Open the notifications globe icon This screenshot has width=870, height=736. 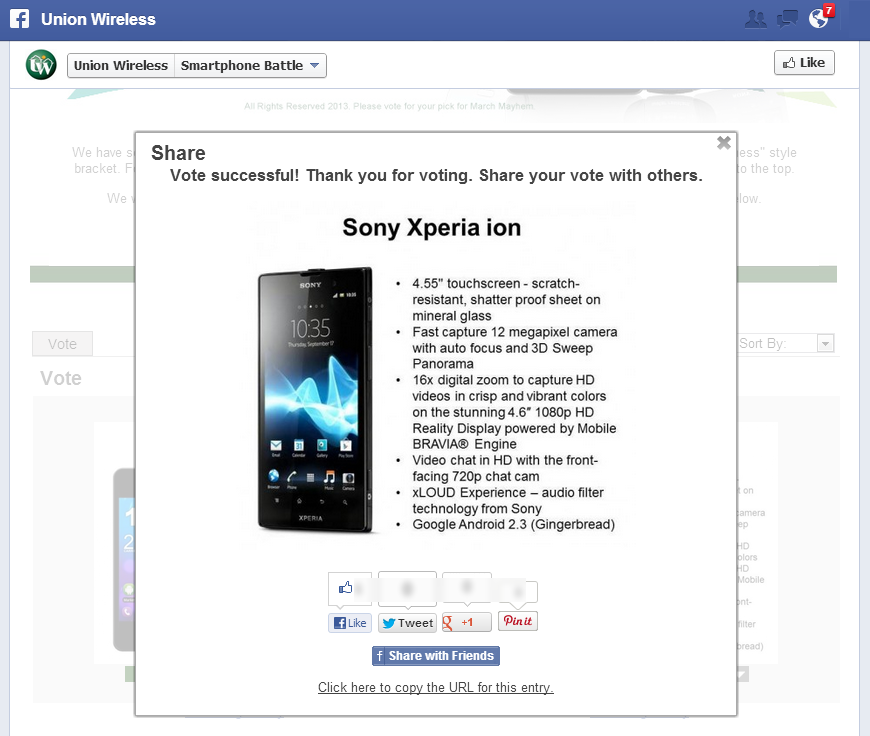click(818, 19)
